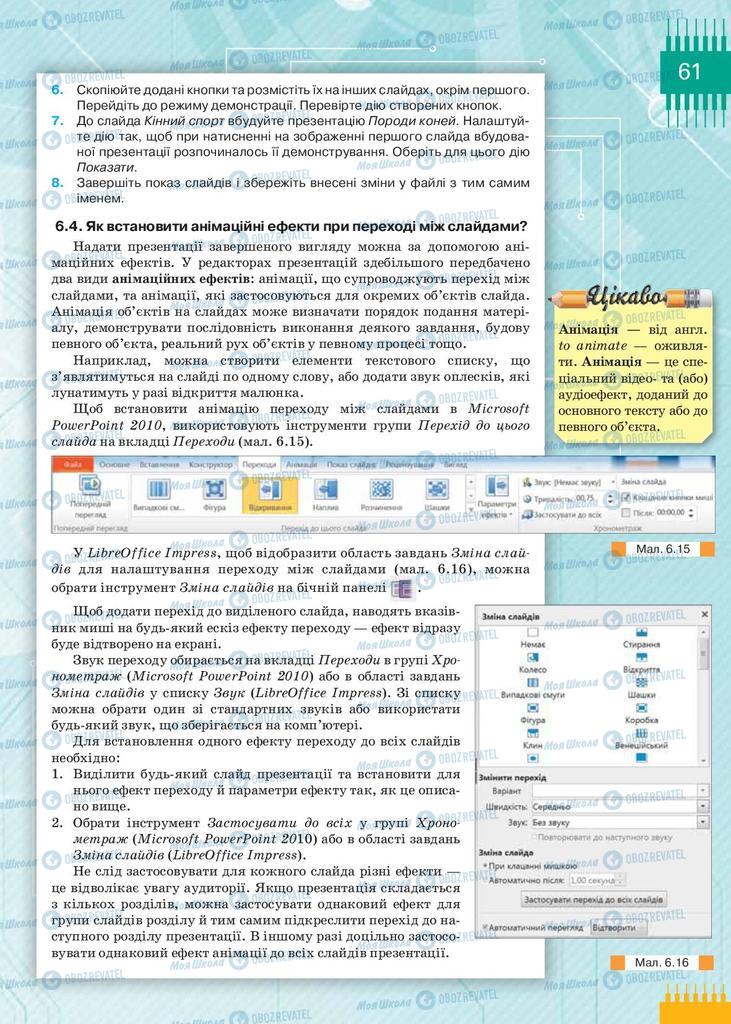Switch to the Анімація tab
Screen dimensions: 731x1024
(301, 464)
